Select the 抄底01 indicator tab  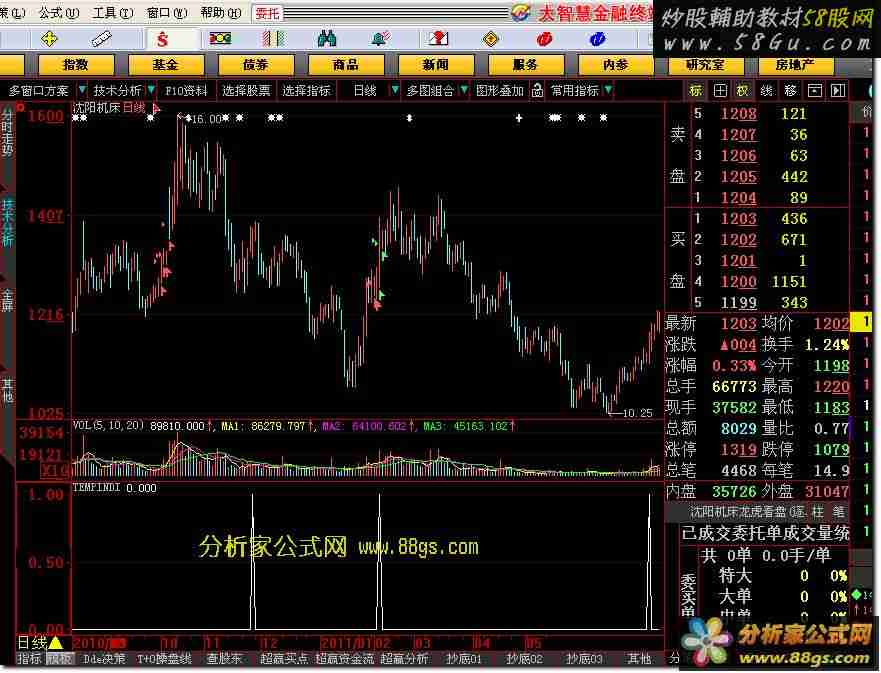point(464,658)
